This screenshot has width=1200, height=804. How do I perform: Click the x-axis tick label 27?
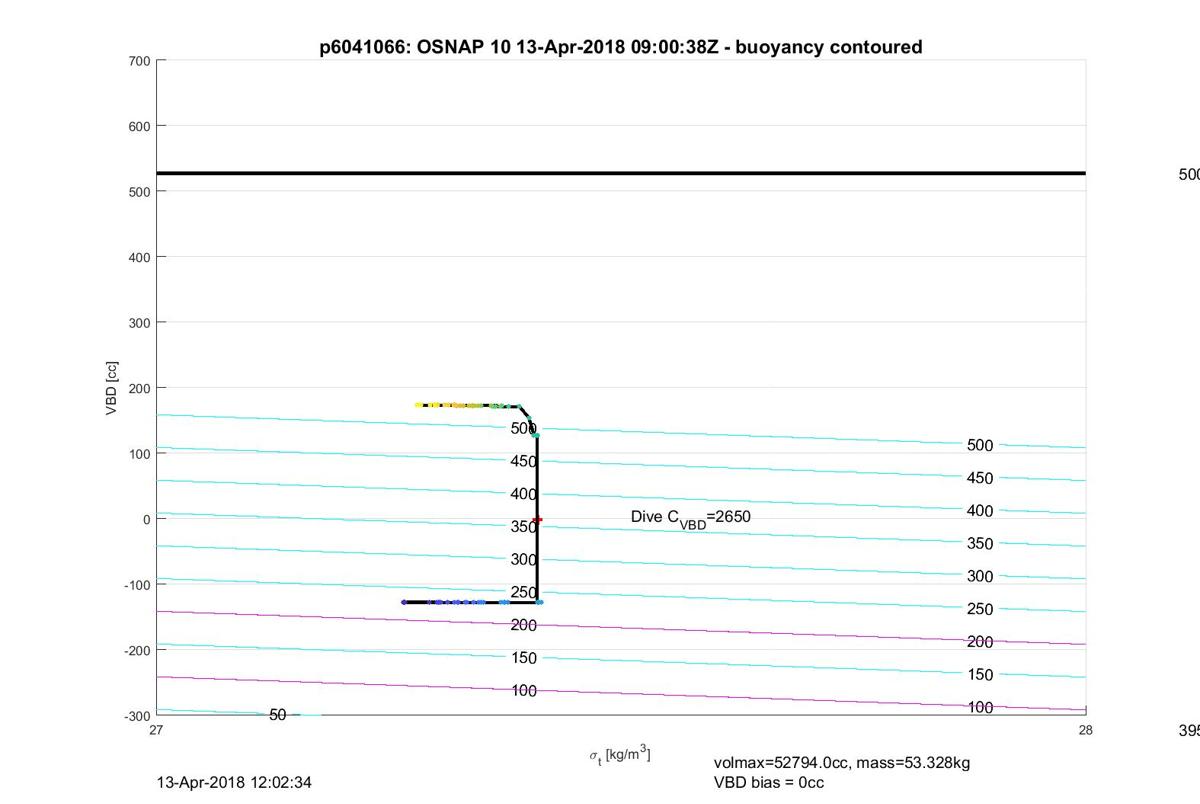pos(157,730)
